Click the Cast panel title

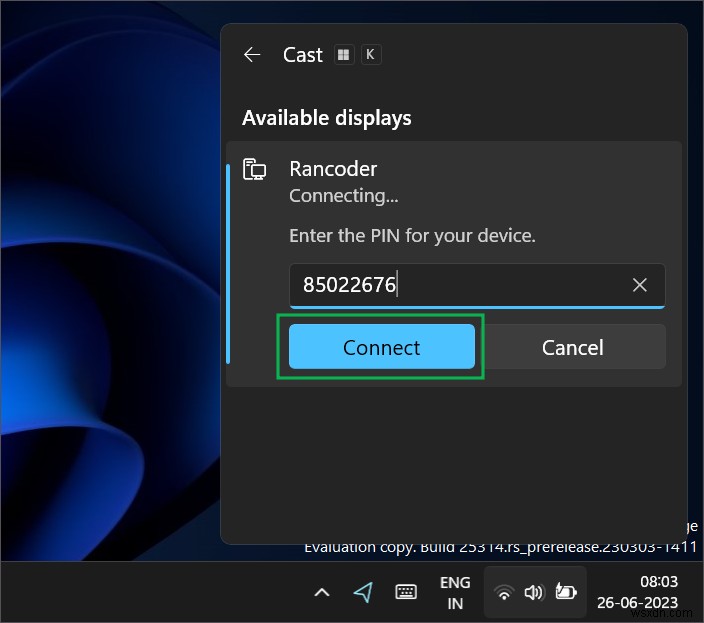coord(303,55)
